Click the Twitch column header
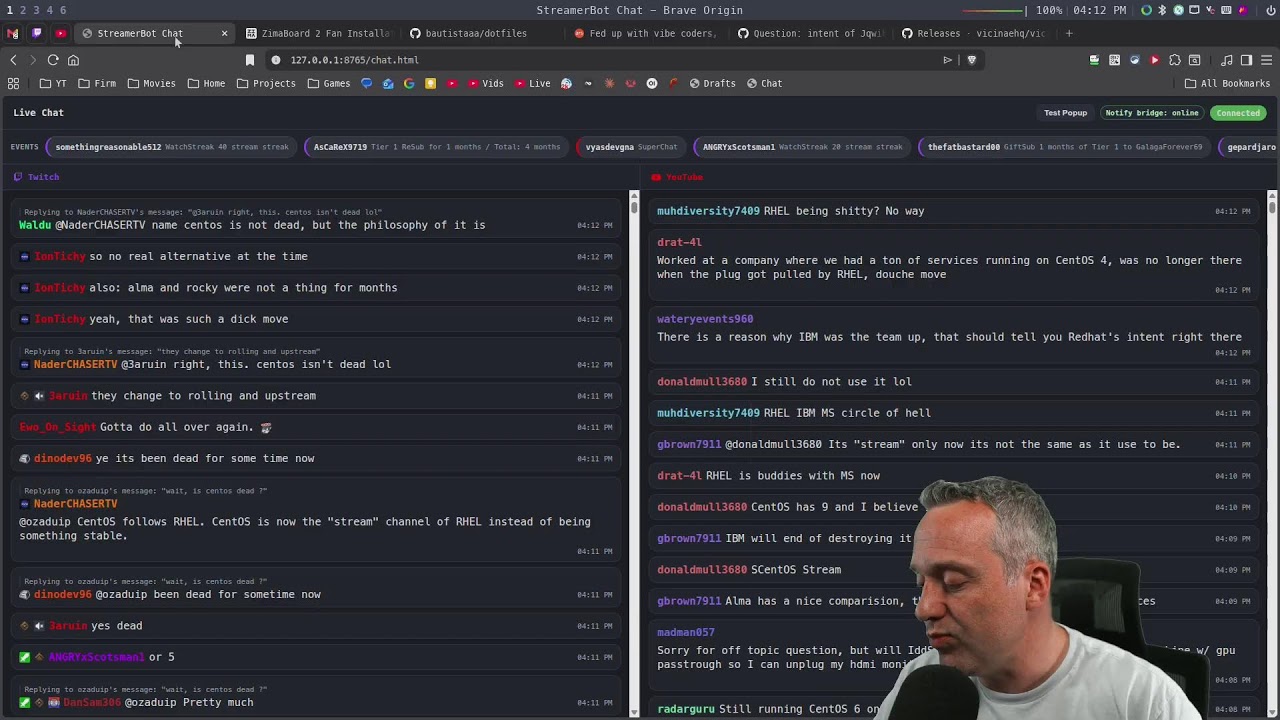Screen dimensions: 1280x720 click(36, 177)
